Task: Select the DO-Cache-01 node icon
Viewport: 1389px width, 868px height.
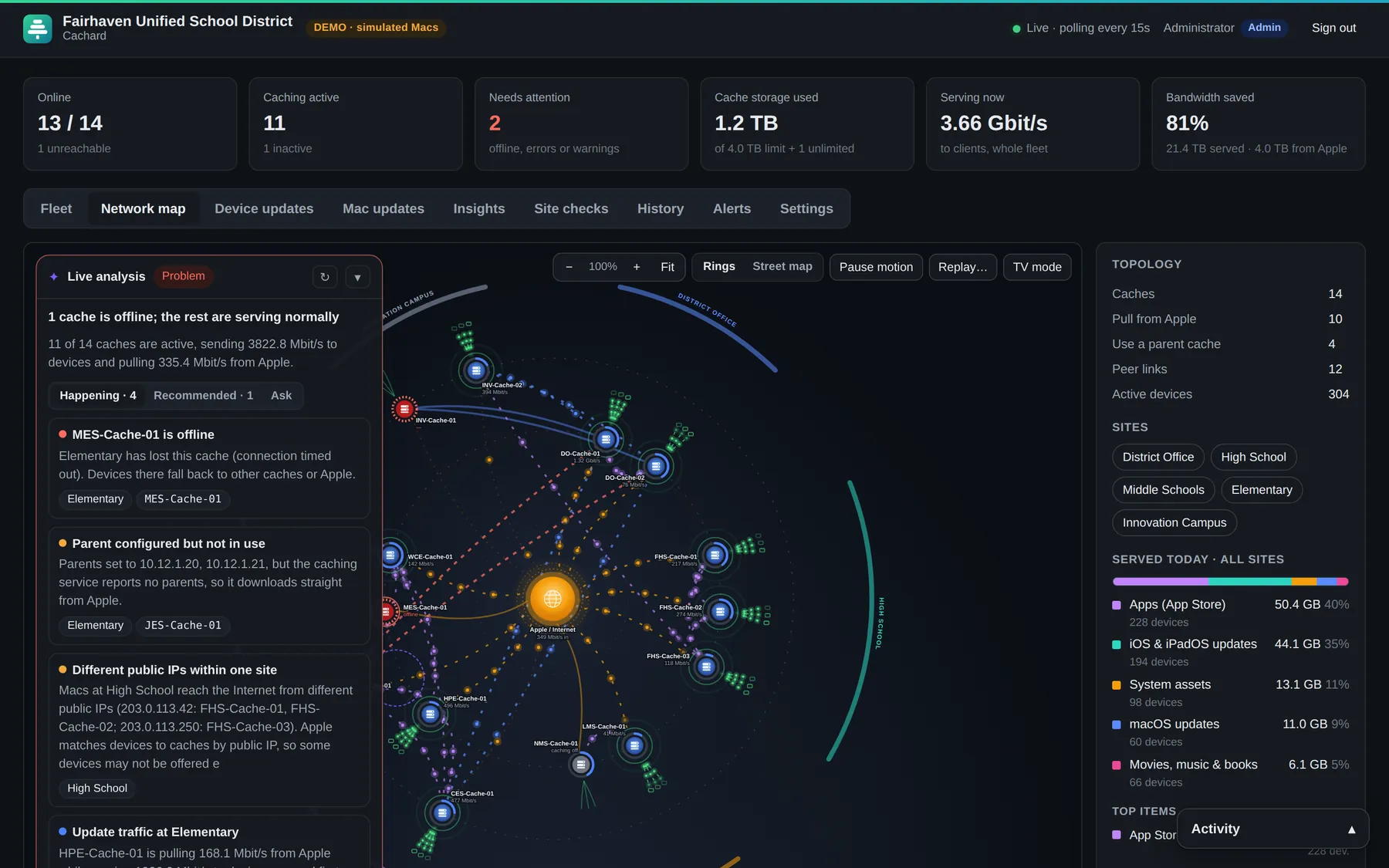Action: pos(606,439)
